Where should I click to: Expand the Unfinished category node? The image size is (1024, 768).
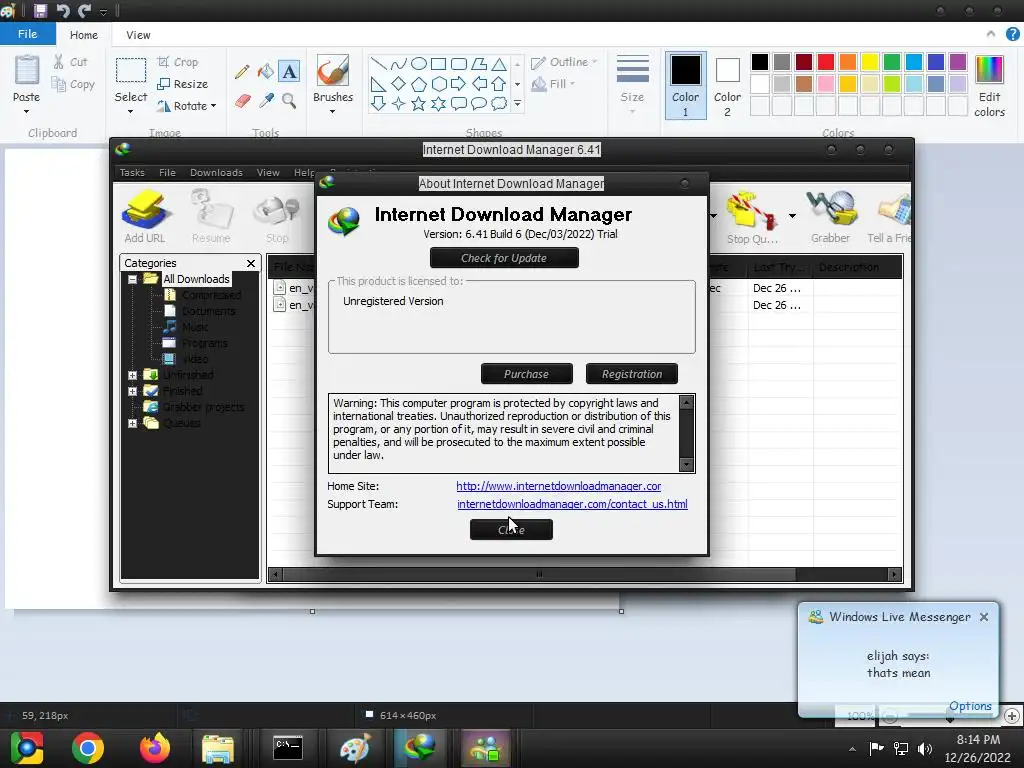click(133, 376)
